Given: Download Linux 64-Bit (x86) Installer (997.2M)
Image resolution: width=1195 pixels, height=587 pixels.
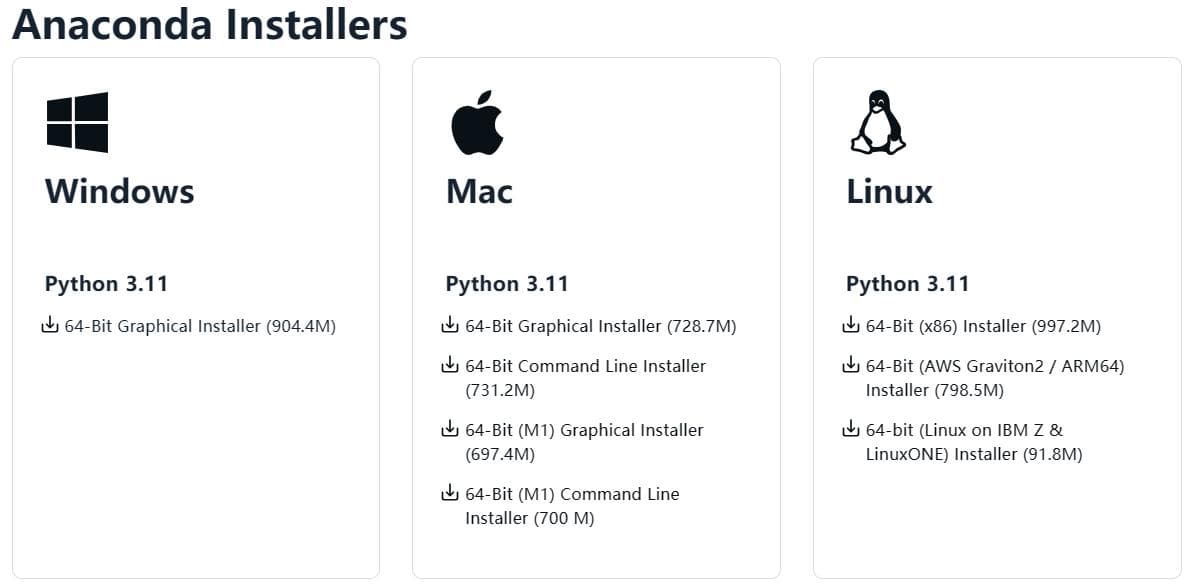Looking at the screenshot, I should (984, 326).
